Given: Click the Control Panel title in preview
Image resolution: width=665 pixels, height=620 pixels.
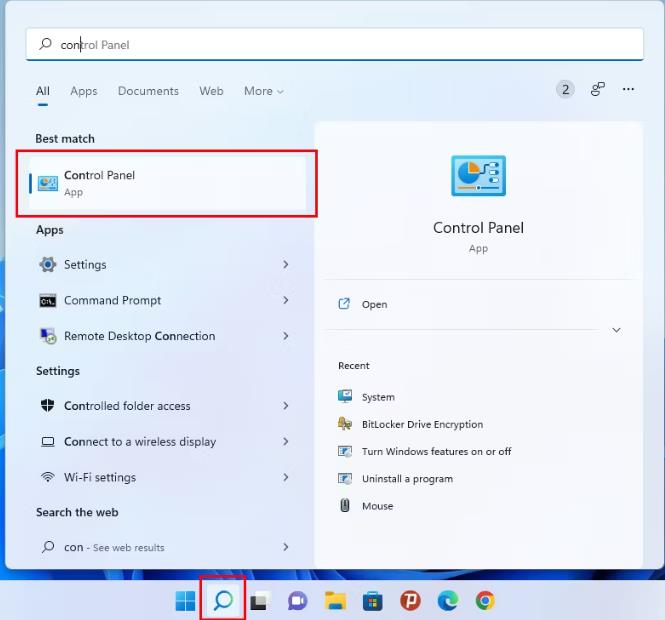Looking at the screenshot, I should coord(478,228).
